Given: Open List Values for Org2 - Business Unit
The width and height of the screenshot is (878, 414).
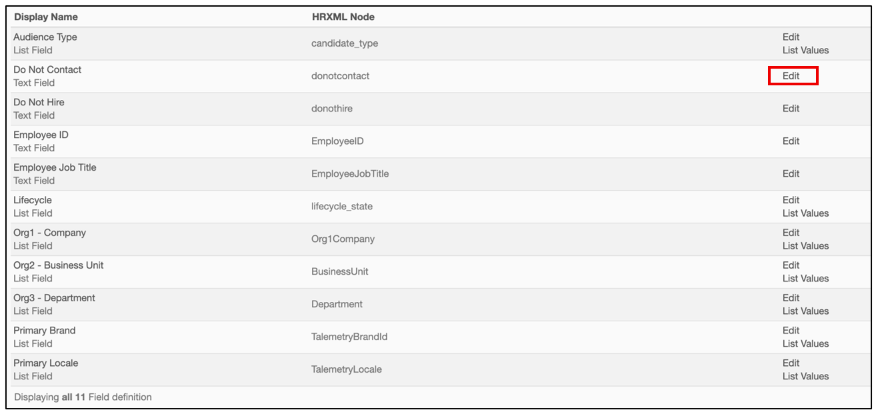Looking at the screenshot, I should 805,278.
